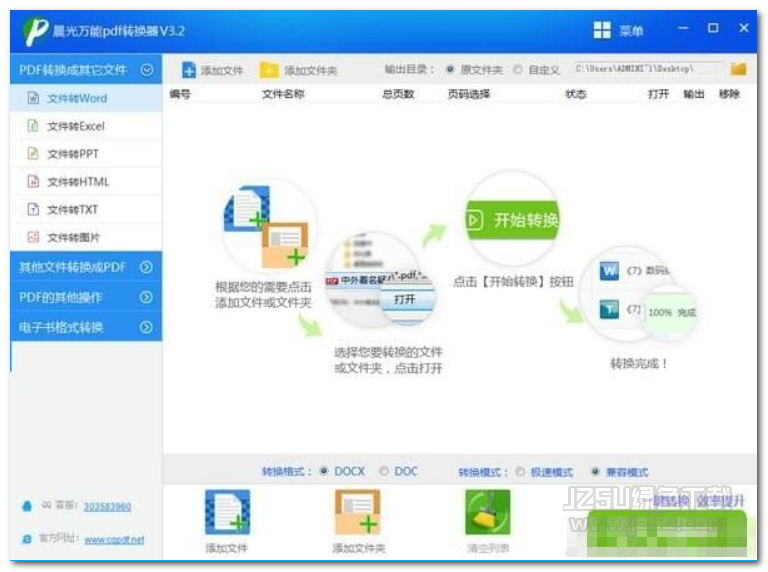Select 文件转图片 in sidebar
768x572 pixels.
click(x=86, y=238)
